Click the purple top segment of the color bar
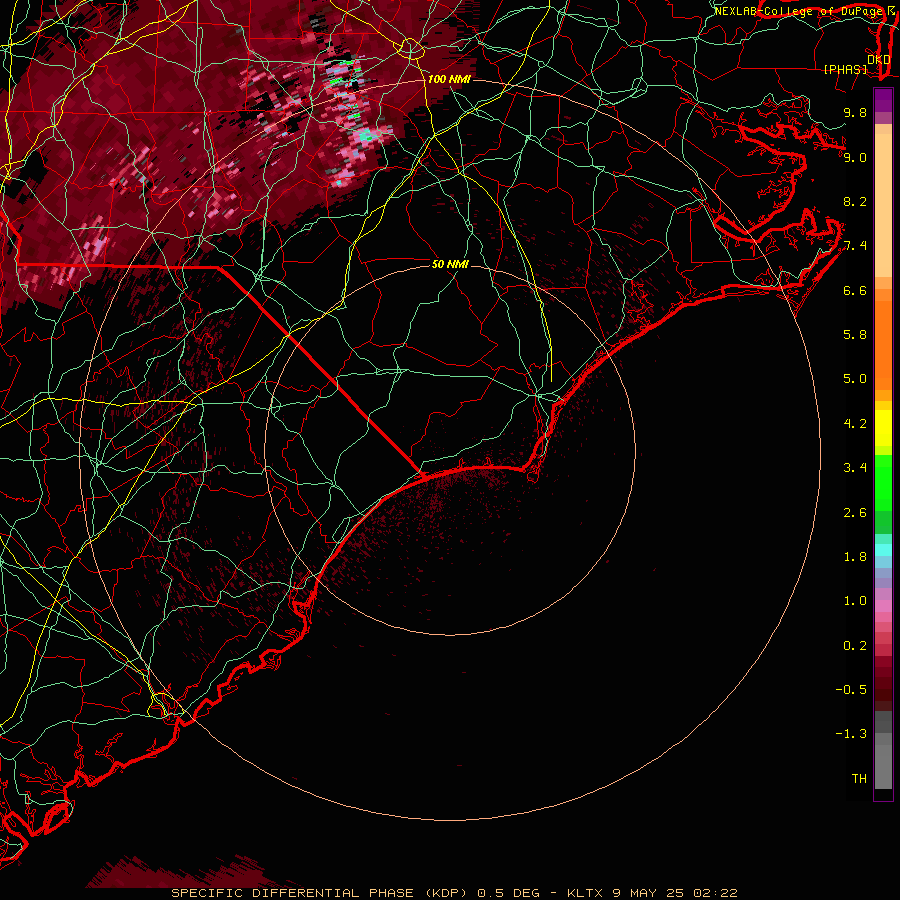Image resolution: width=900 pixels, height=900 pixels. tap(883, 100)
